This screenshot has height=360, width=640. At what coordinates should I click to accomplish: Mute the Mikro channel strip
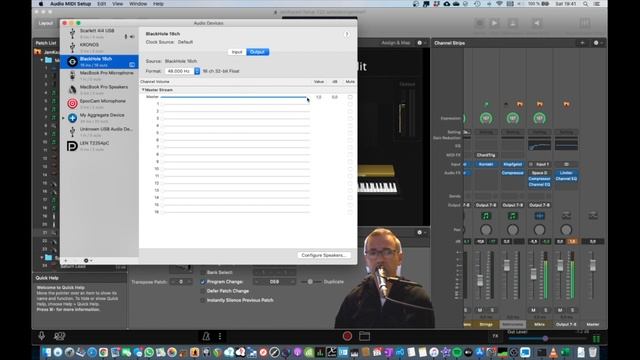[533, 310]
